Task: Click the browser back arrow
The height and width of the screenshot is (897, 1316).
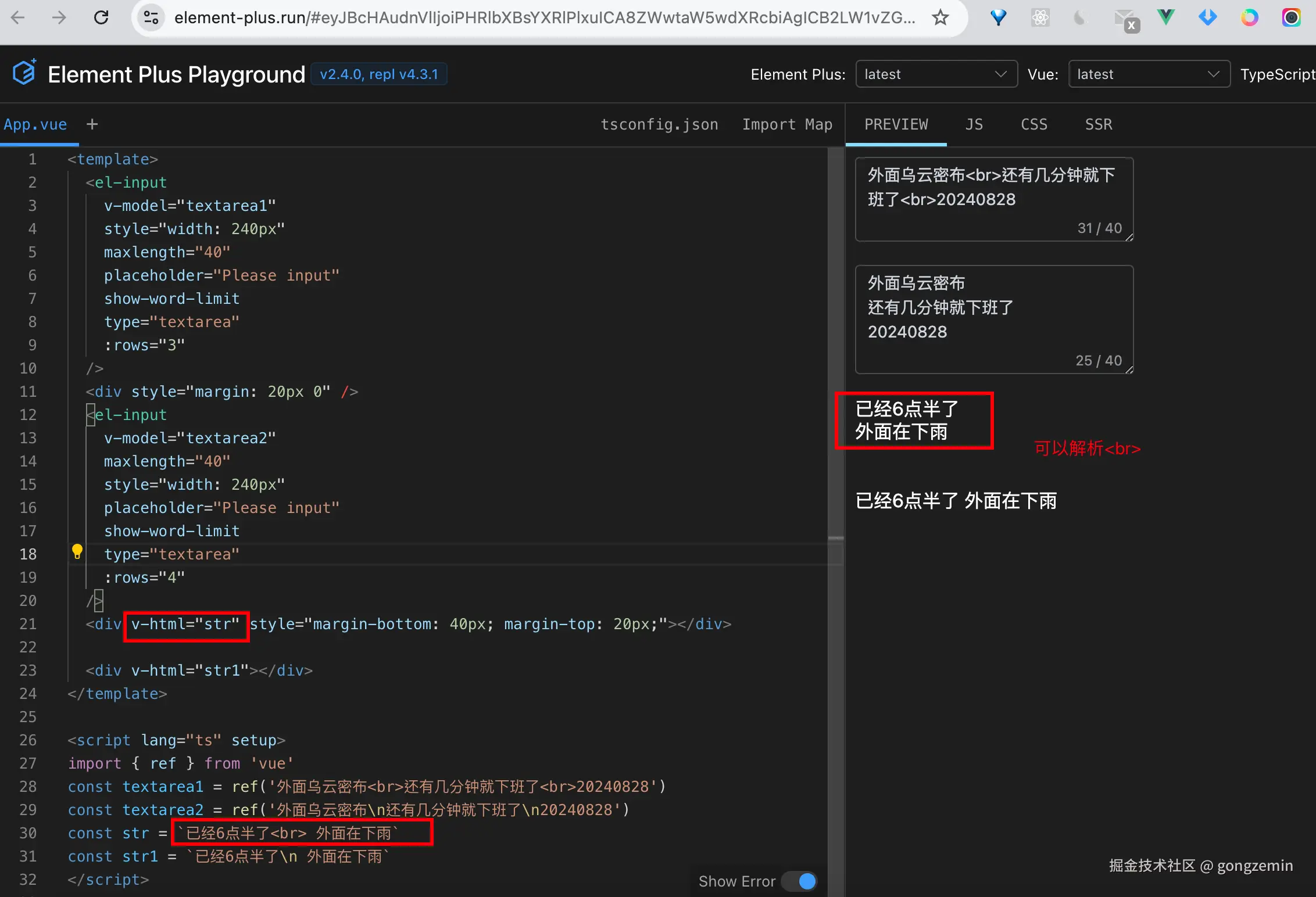Action: (18, 17)
